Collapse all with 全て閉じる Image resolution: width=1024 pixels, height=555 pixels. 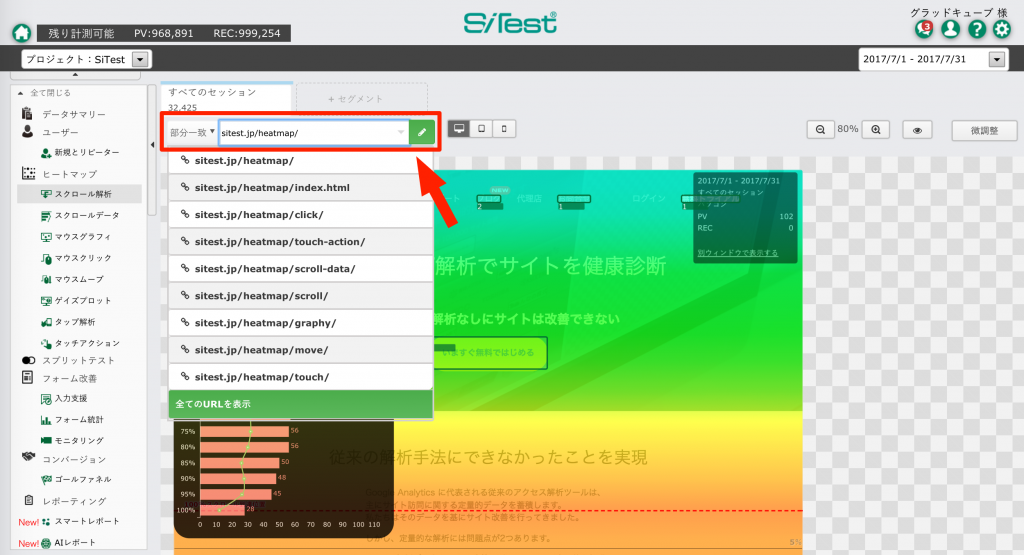click(x=44, y=93)
